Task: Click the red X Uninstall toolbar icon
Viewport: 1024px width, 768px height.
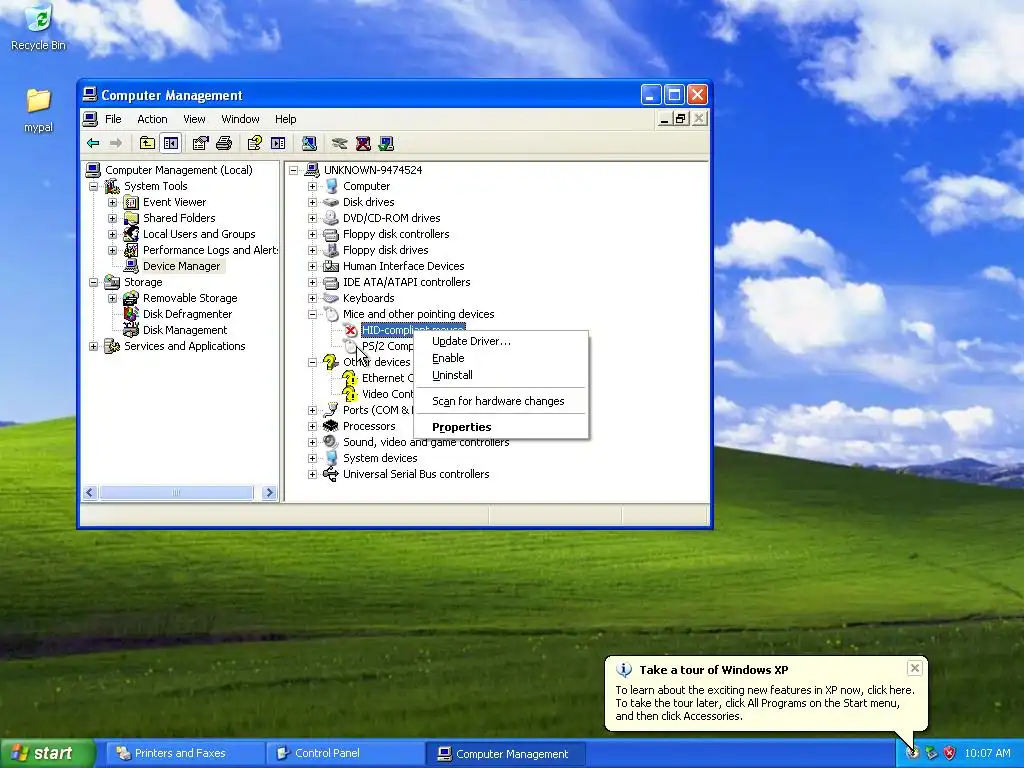Action: pos(363,143)
